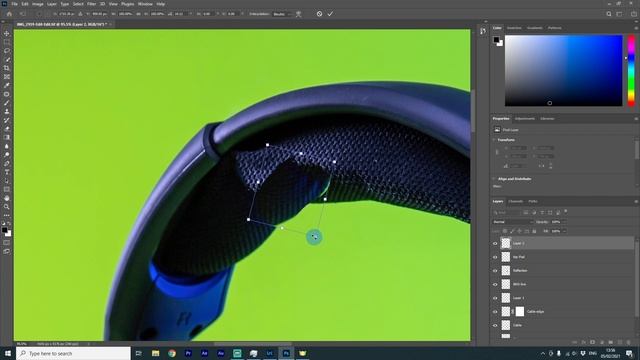The width and height of the screenshot is (640, 360).
Task: Open the Select menu
Action: tap(78, 4)
